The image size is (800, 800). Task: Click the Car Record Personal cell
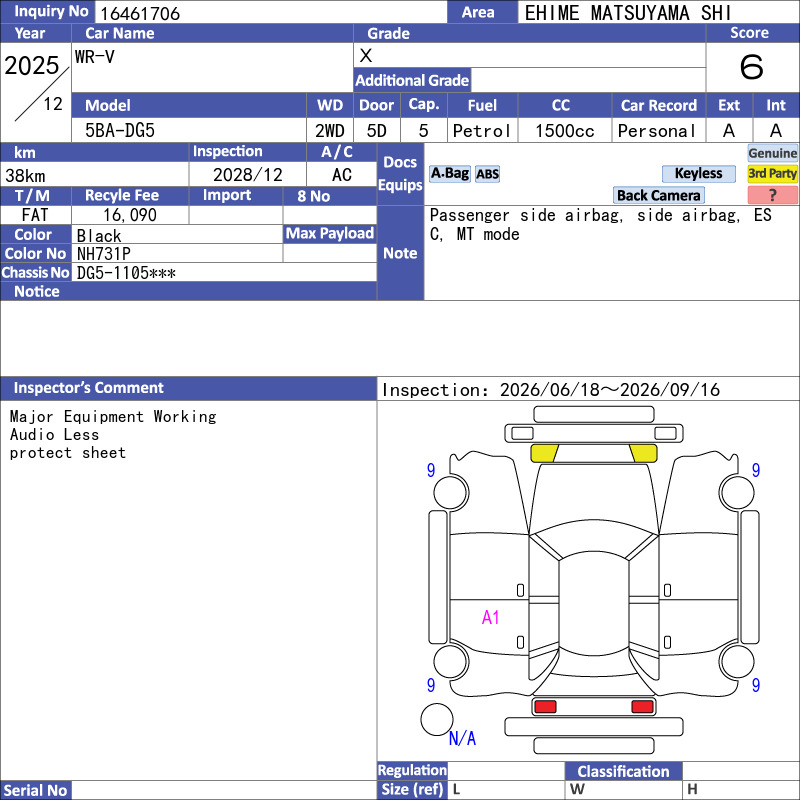pyautogui.click(x=658, y=131)
